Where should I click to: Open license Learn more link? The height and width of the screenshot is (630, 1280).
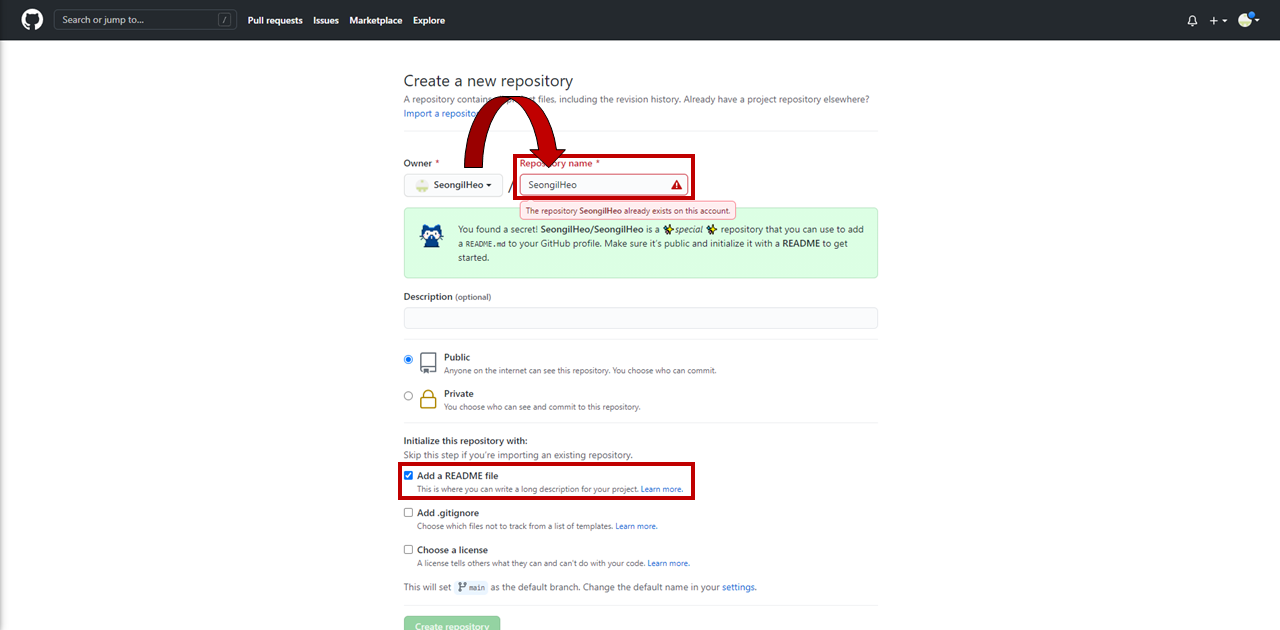[668, 563]
